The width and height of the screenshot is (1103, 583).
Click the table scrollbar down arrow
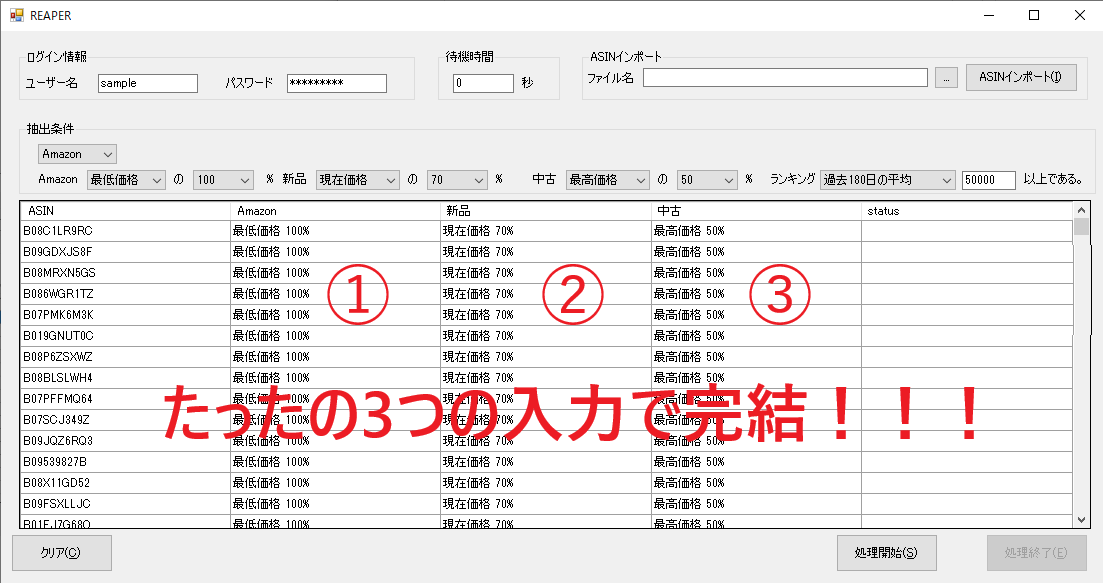1080,519
